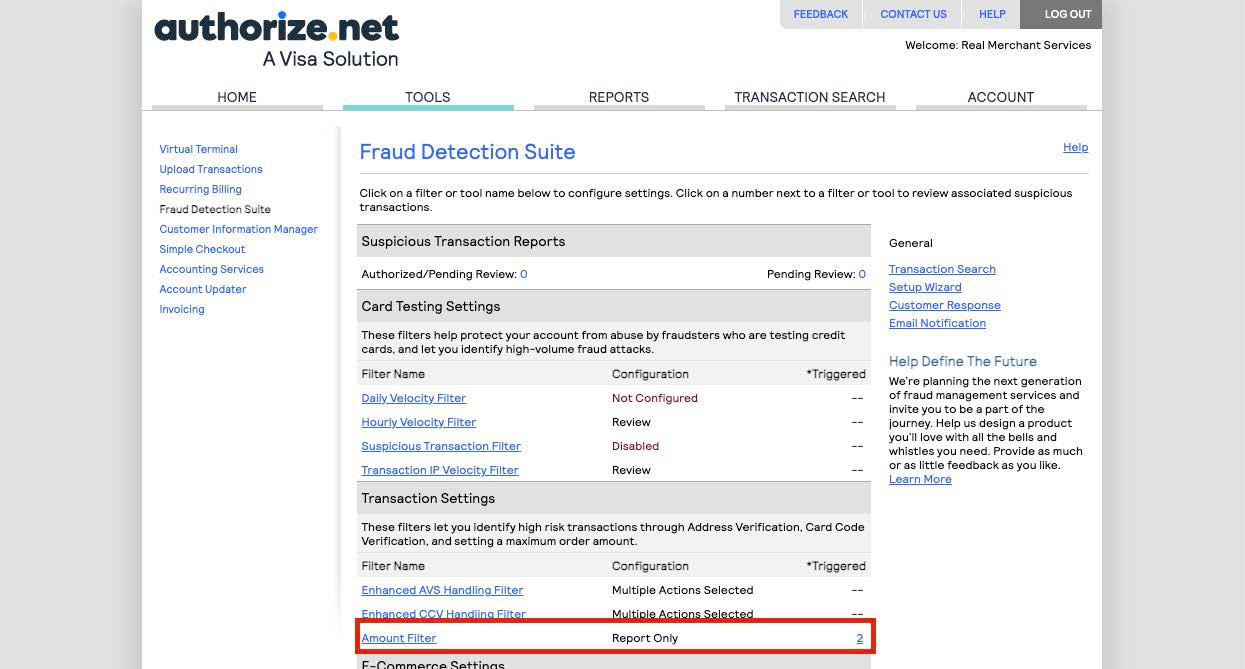Click the authorize.net logo
1245x669 pixels.
276,38
